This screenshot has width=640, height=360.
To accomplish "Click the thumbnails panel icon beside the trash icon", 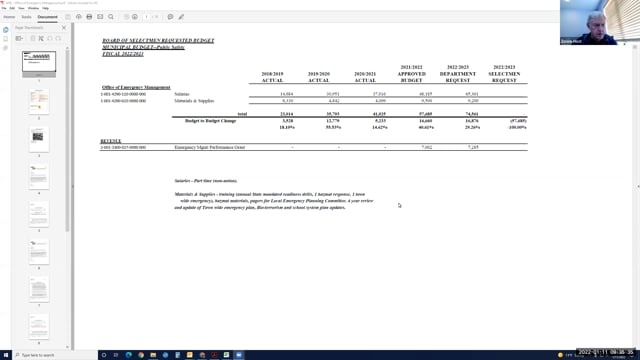I will (x=41, y=38).
